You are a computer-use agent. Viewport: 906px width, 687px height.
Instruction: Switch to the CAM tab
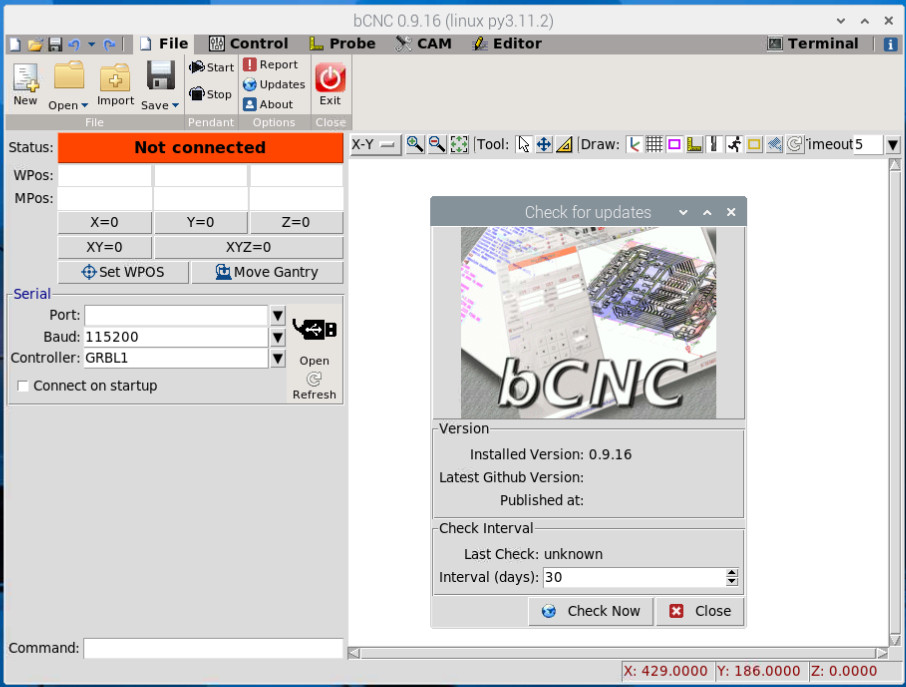(424, 44)
